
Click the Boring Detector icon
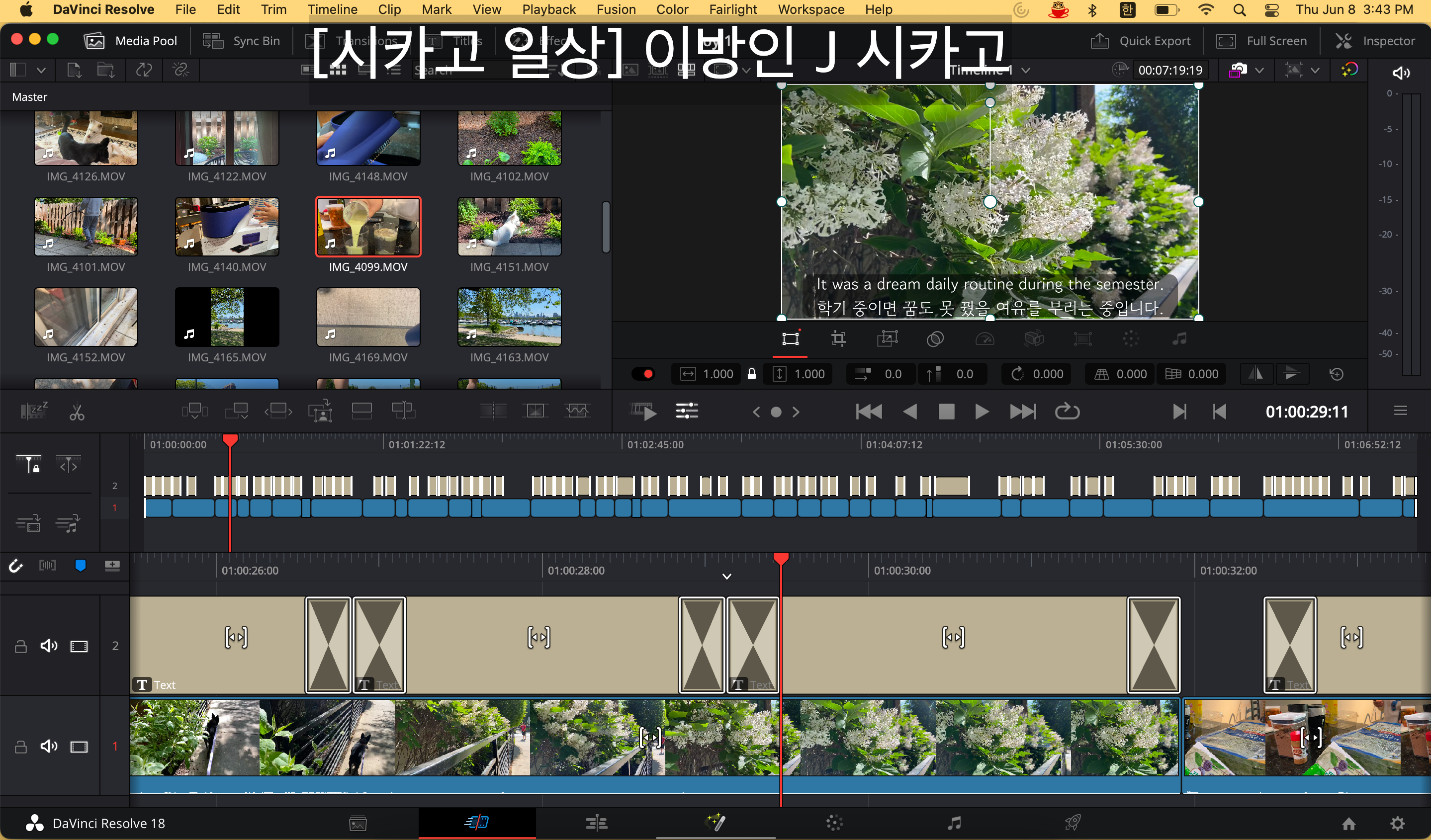tap(33, 411)
